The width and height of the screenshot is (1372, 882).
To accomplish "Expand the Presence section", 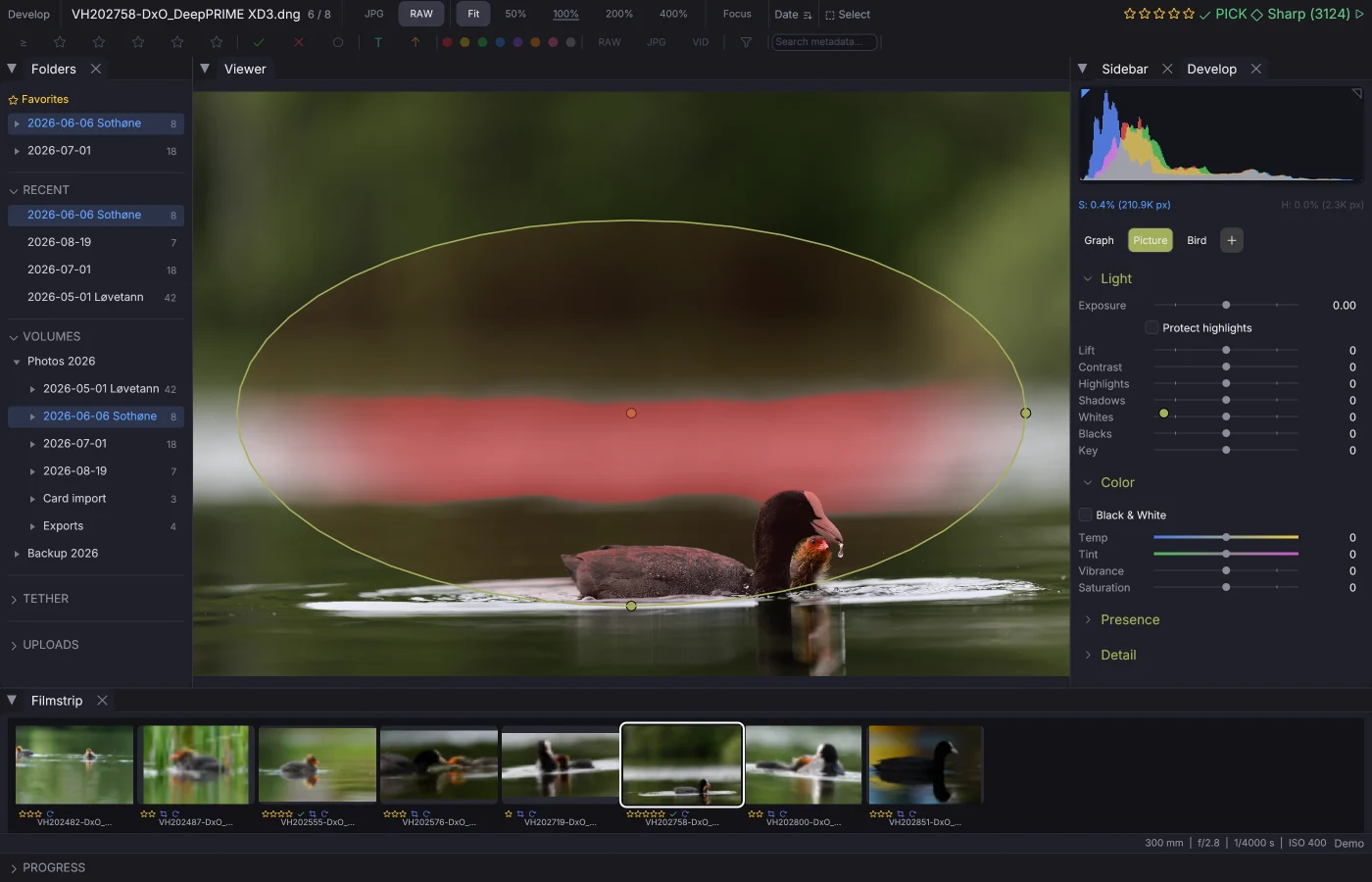I will click(x=1088, y=619).
